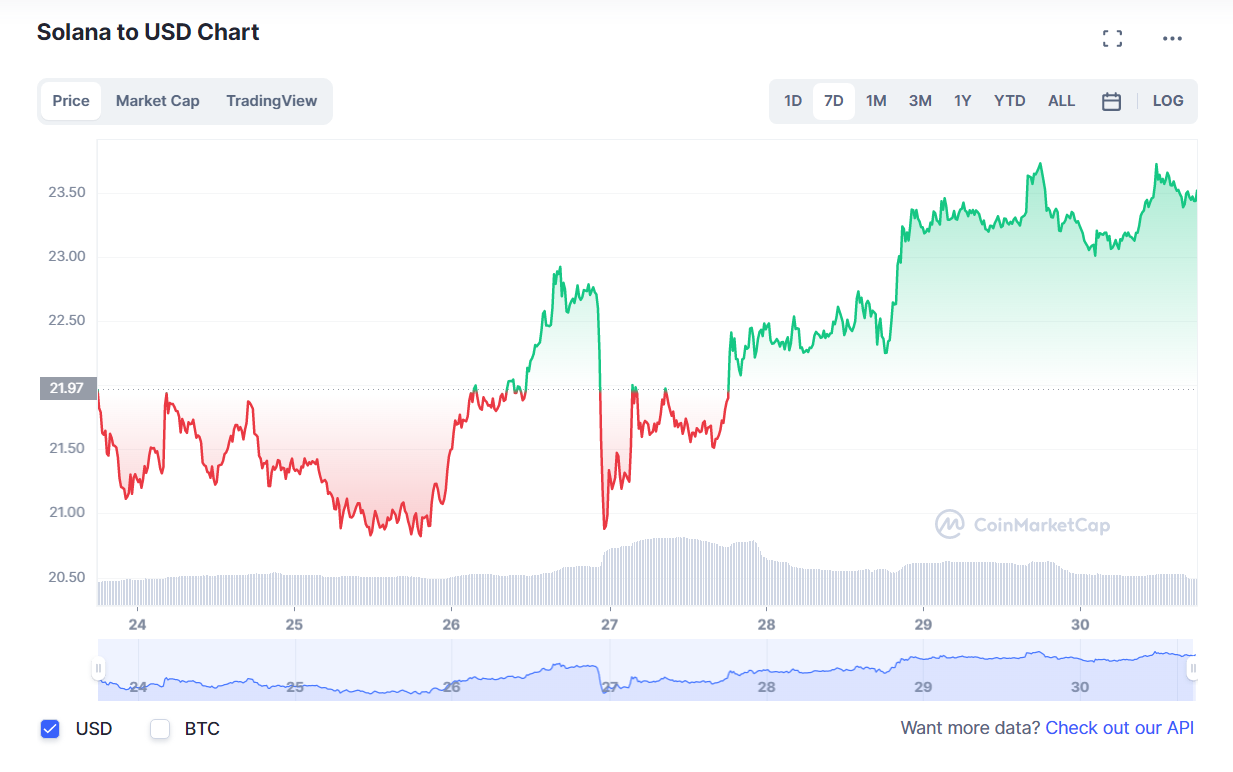Open the three-dots more options menu

1172,39
